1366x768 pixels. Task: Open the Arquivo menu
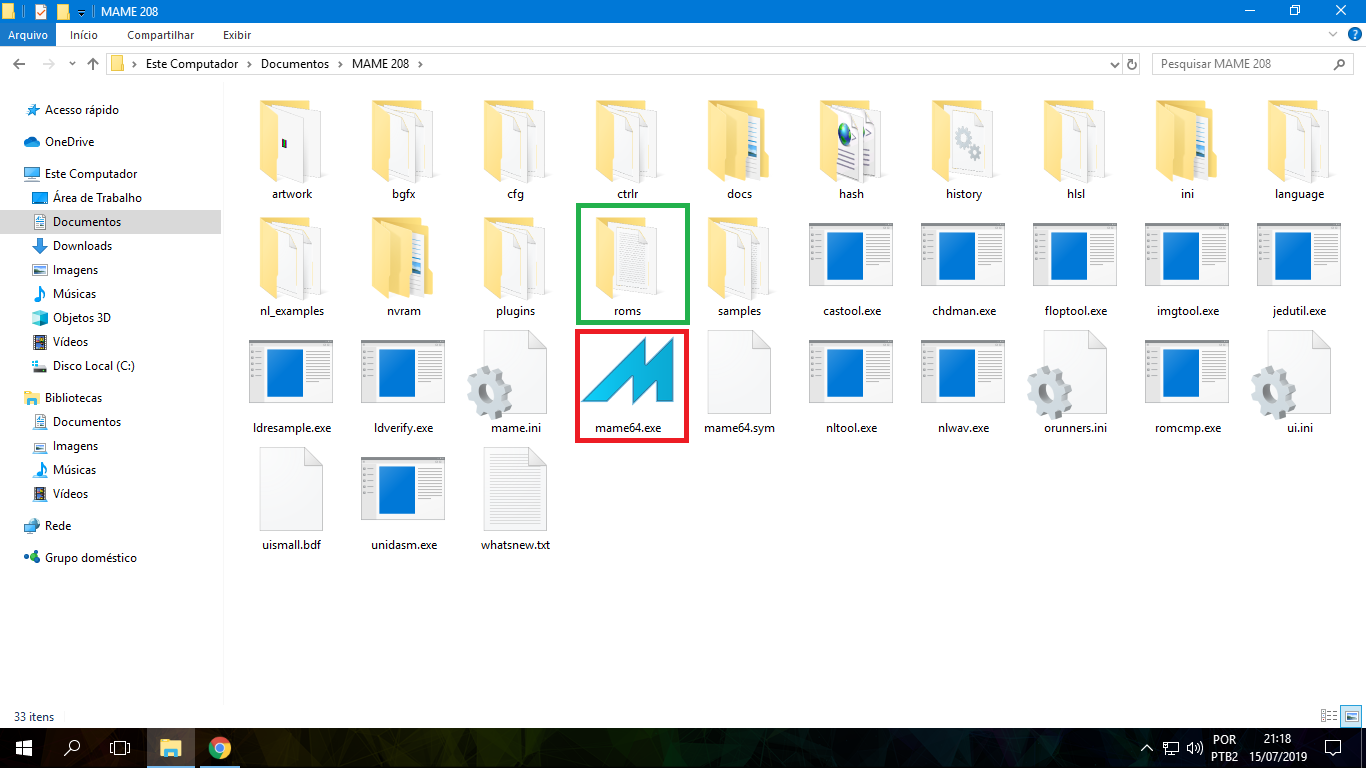point(28,35)
